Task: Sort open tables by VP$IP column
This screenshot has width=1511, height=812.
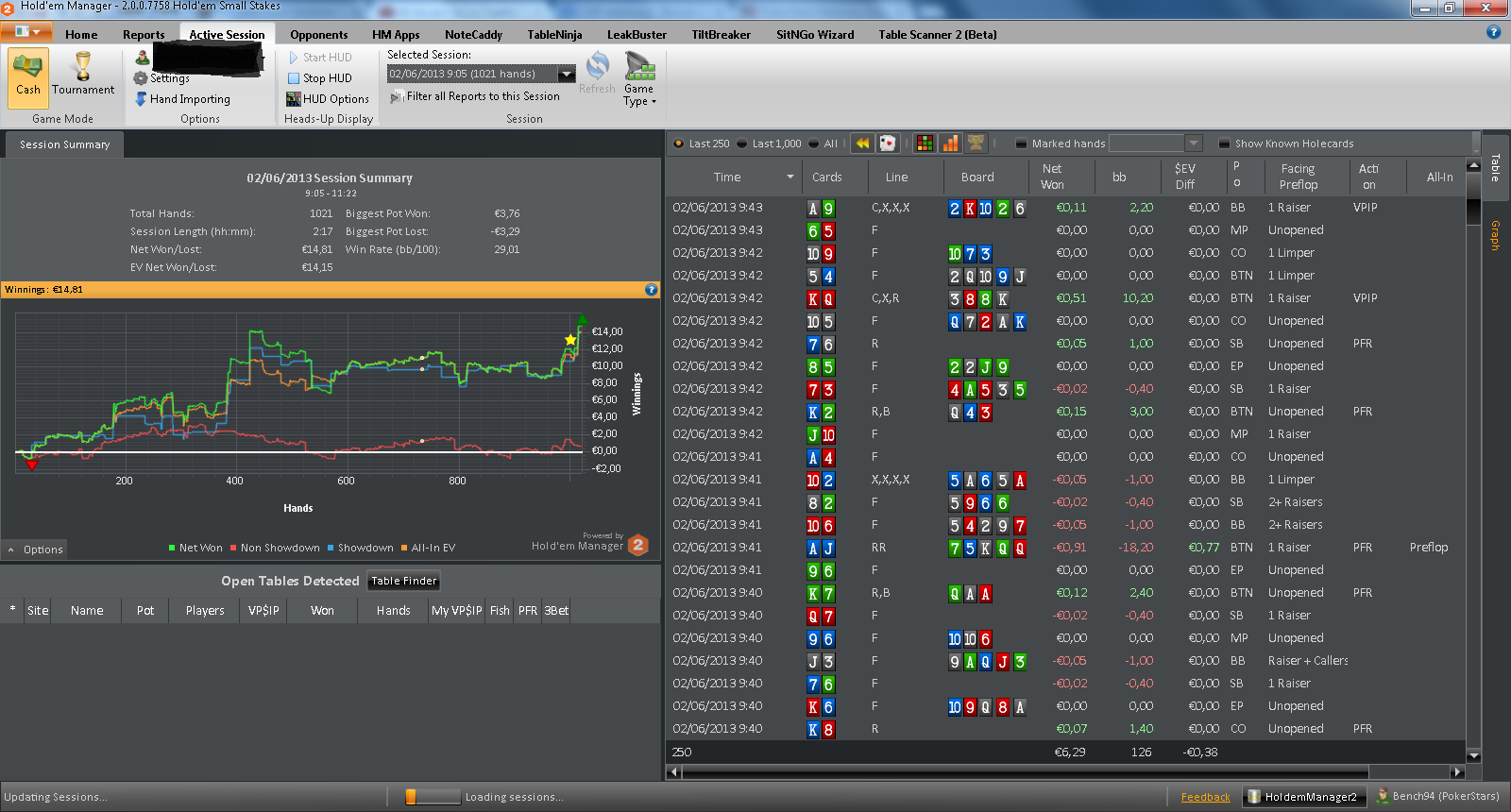Action: pos(263,611)
